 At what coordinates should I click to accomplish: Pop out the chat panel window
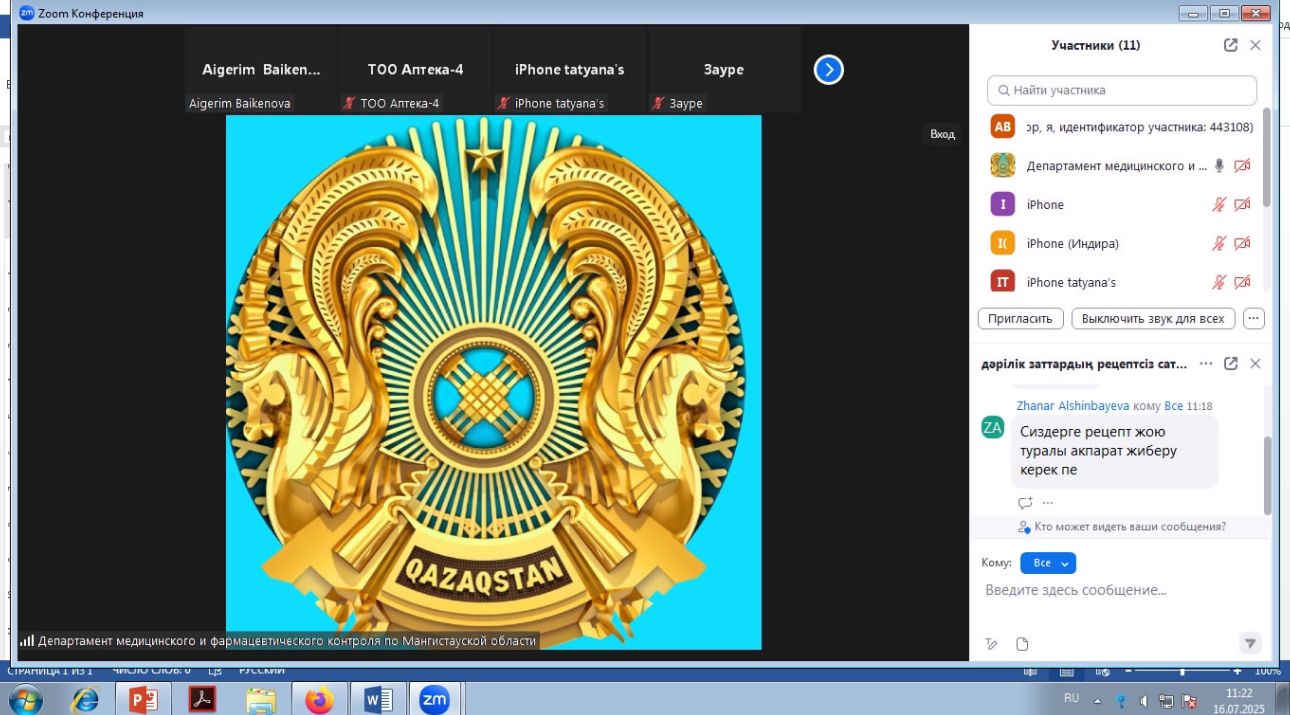1231,364
